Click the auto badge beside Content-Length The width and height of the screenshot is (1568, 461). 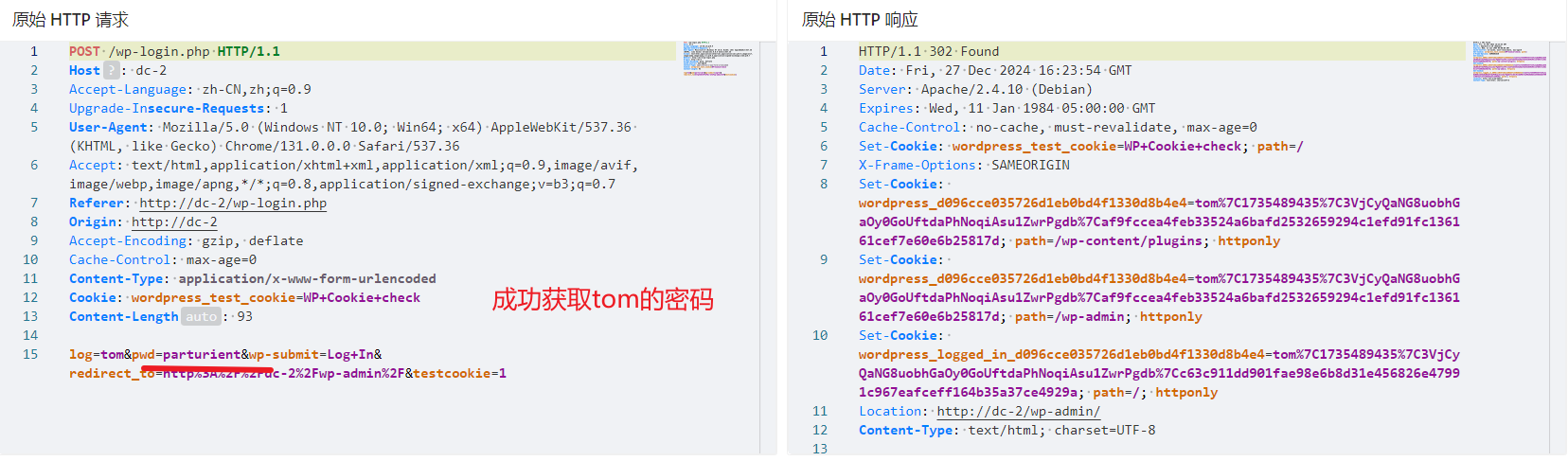coord(201,316)
